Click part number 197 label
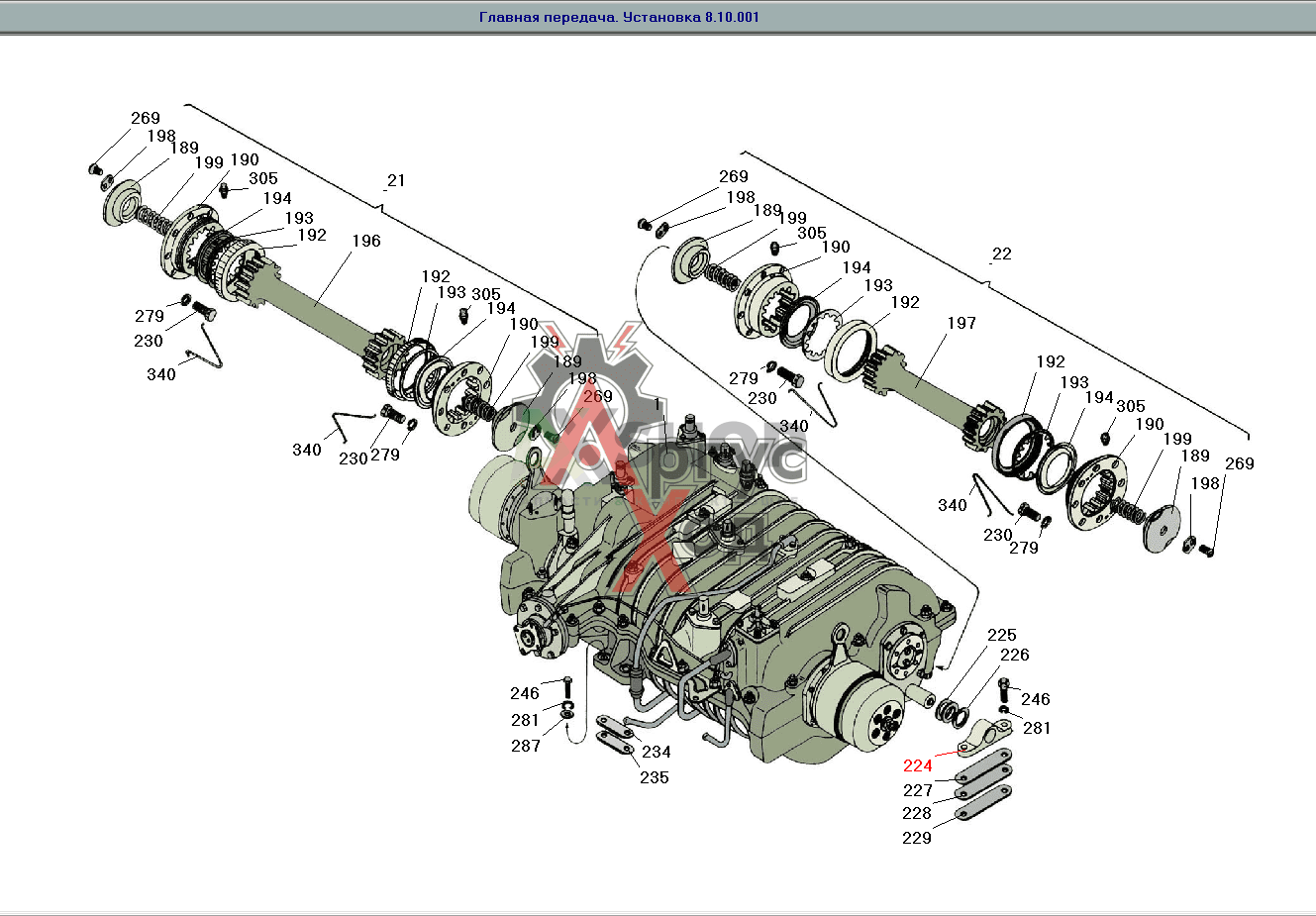1316x916 pixels. pyautogui.click(x=961, y=323)
